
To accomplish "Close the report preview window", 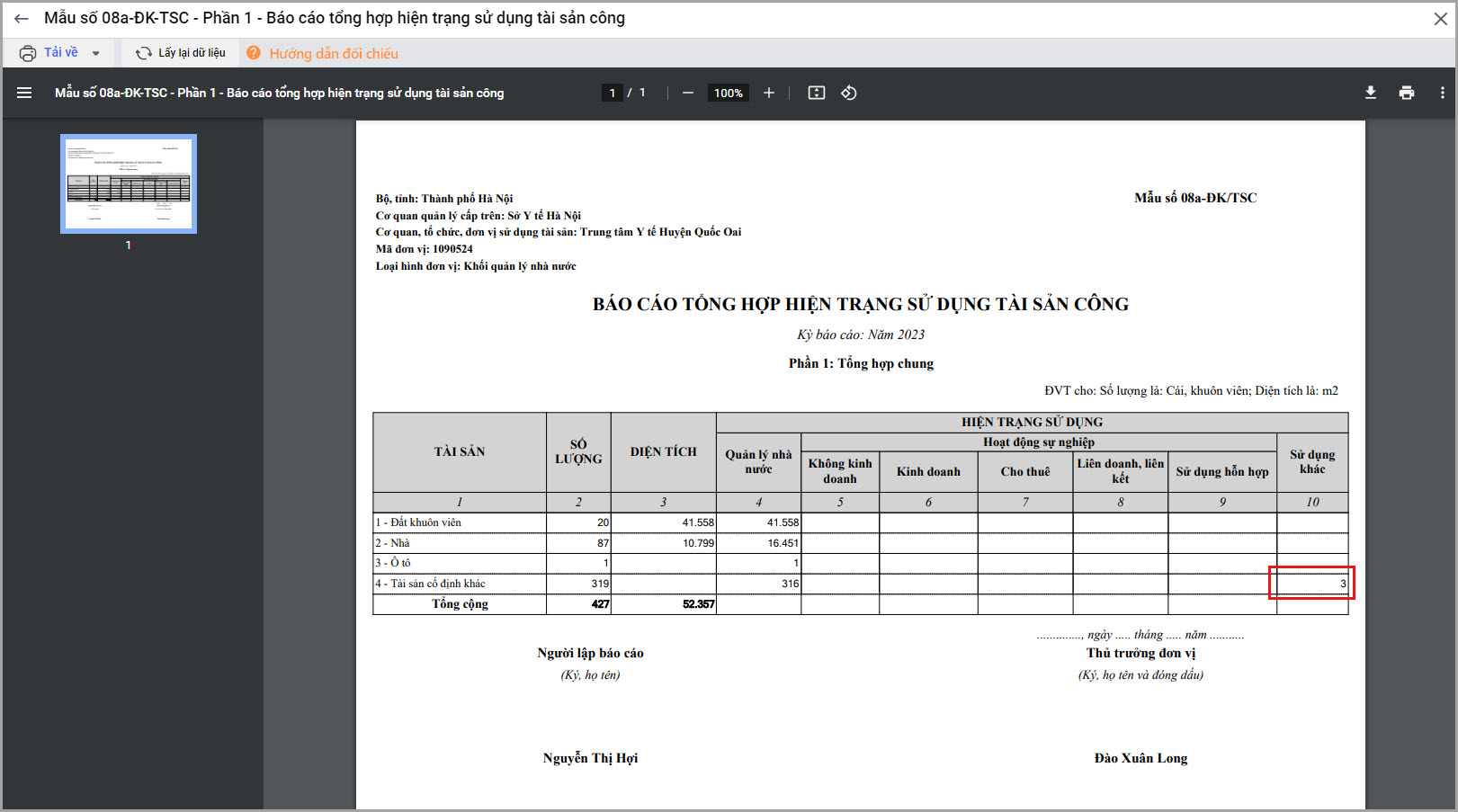I will pos(1440,19).
